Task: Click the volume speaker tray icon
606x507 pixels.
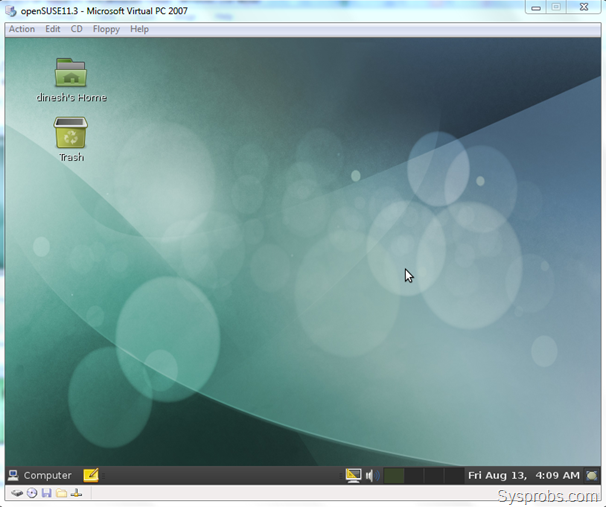Action: point(373,475)
